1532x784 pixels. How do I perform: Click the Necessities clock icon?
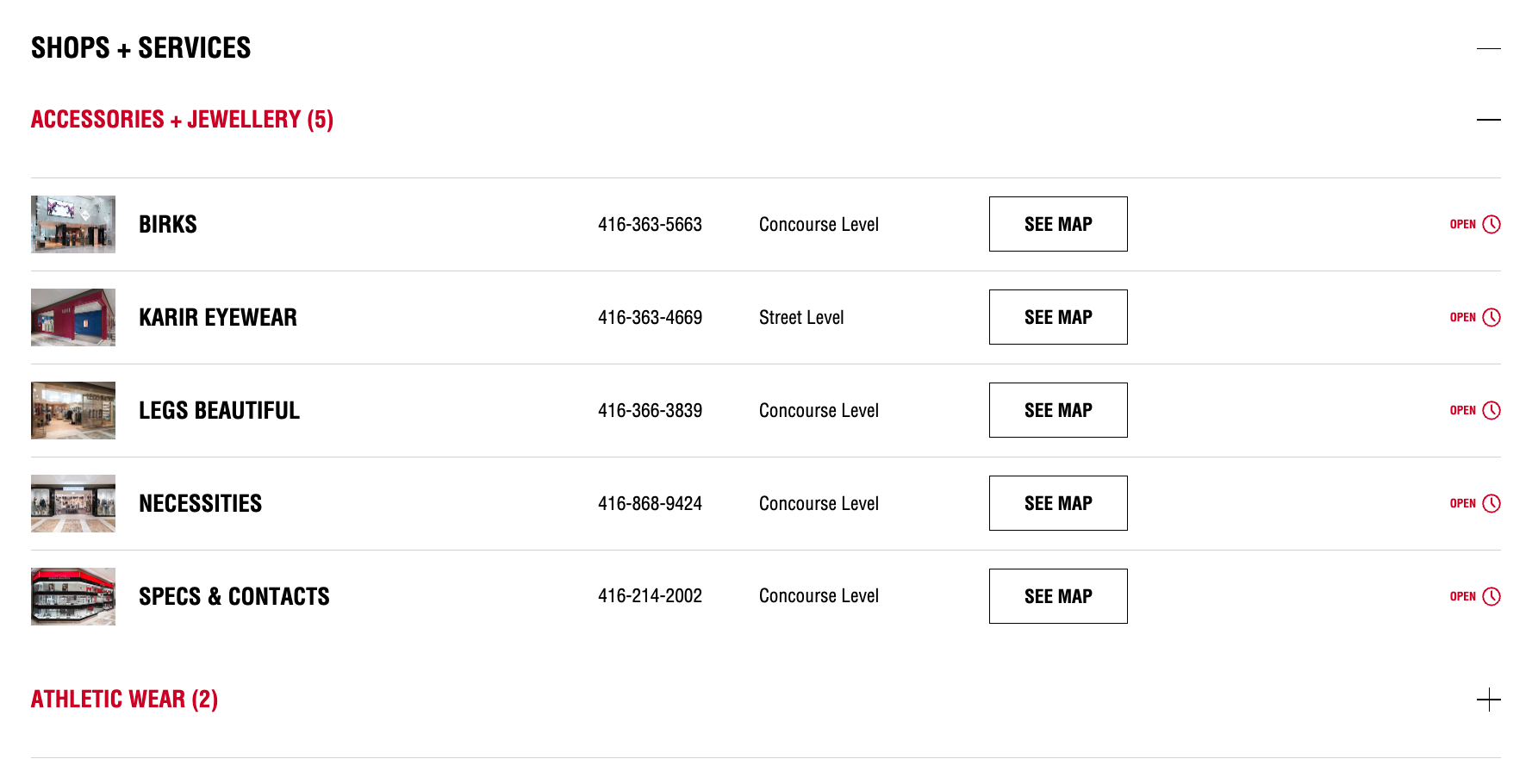1492,503
